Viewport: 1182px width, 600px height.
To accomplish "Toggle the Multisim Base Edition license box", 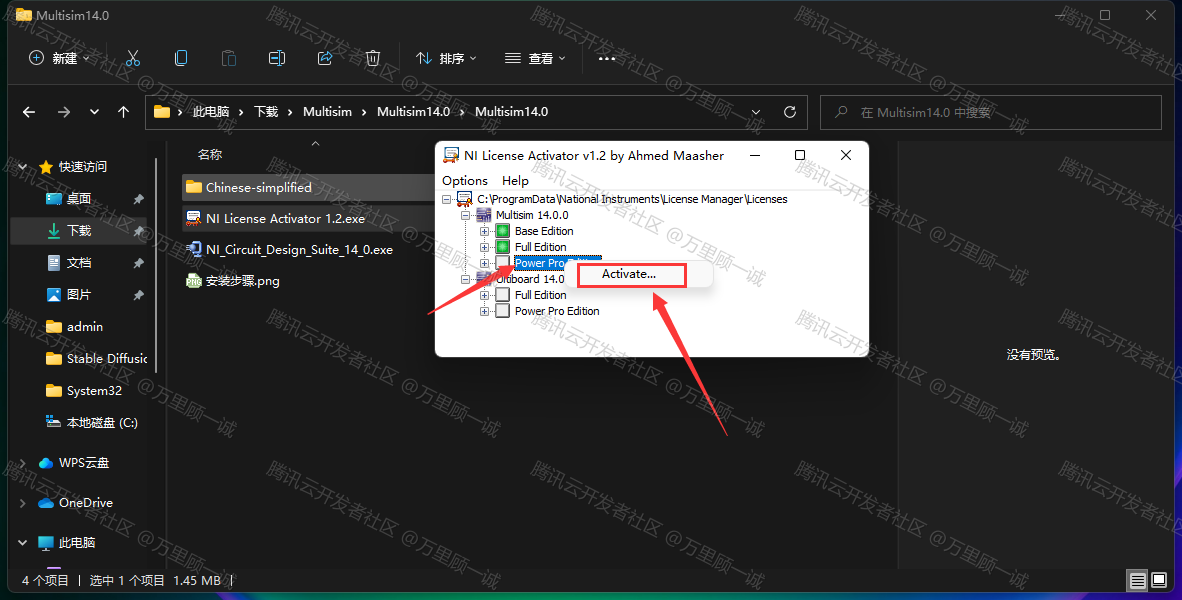I will 503,231.
